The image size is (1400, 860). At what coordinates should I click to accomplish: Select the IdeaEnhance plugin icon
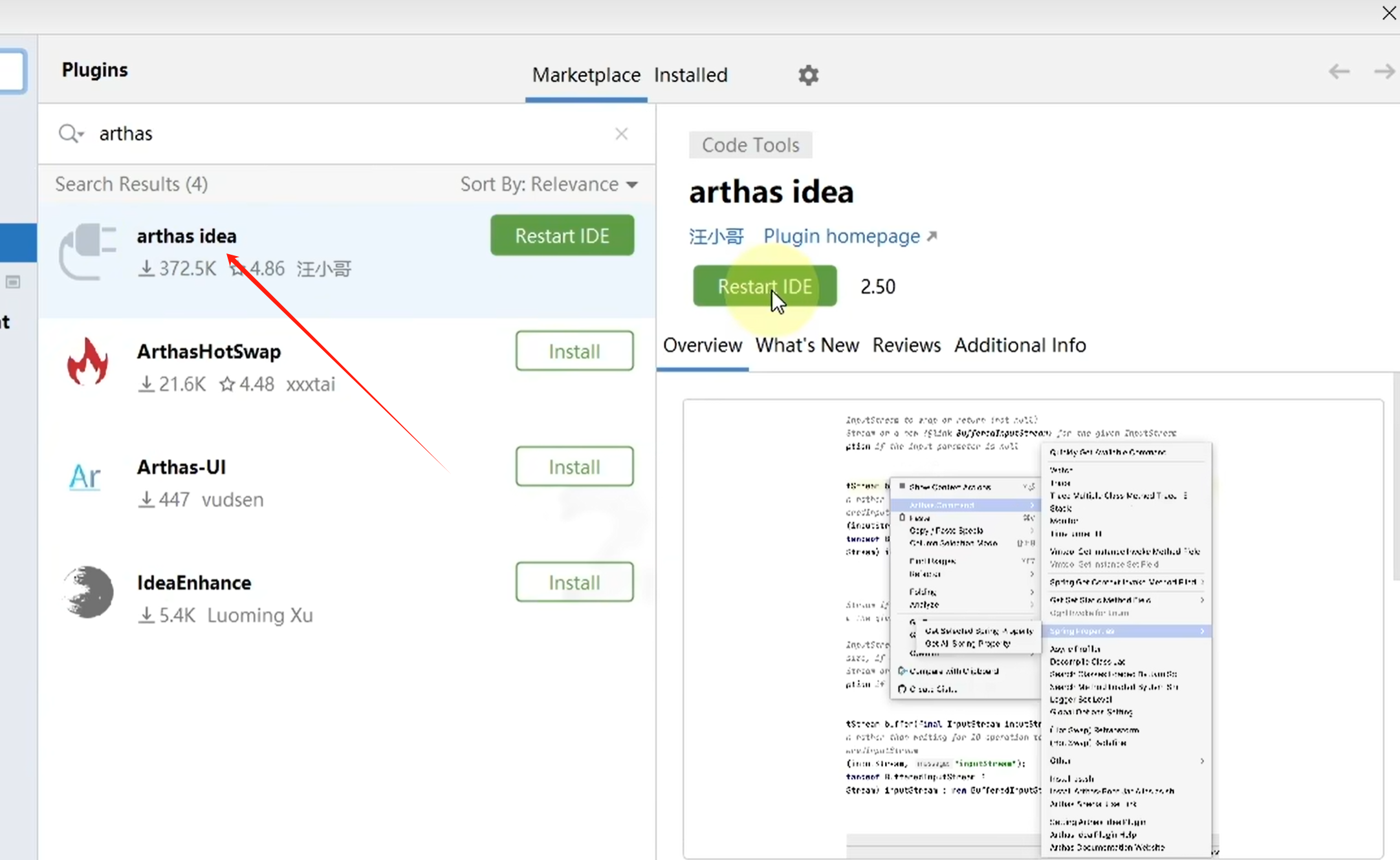click(x=88, y=592)
